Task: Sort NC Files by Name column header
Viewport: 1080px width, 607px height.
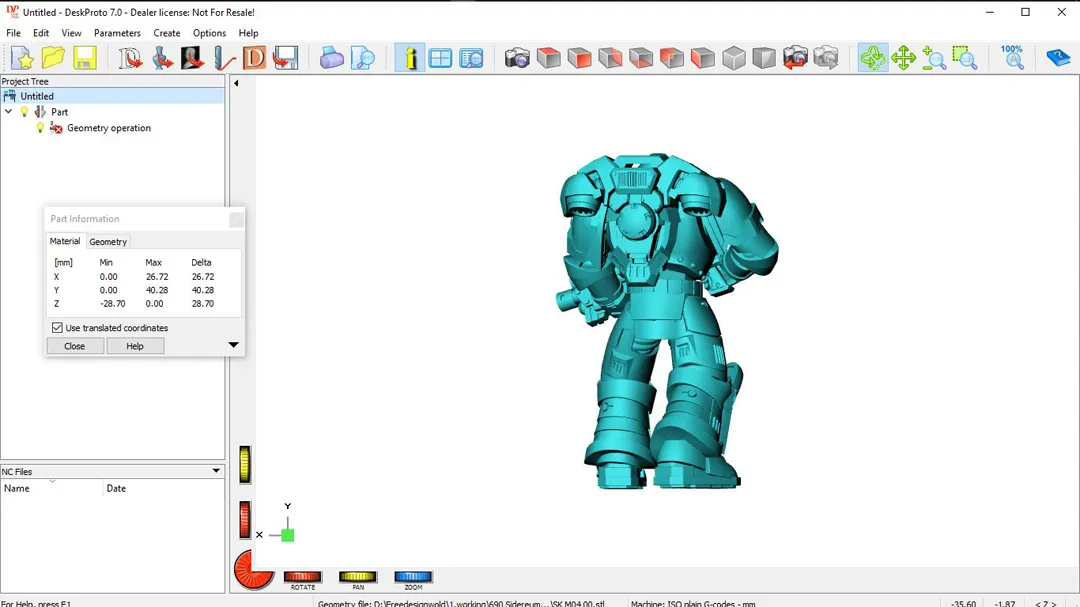Action: [52, 488]
